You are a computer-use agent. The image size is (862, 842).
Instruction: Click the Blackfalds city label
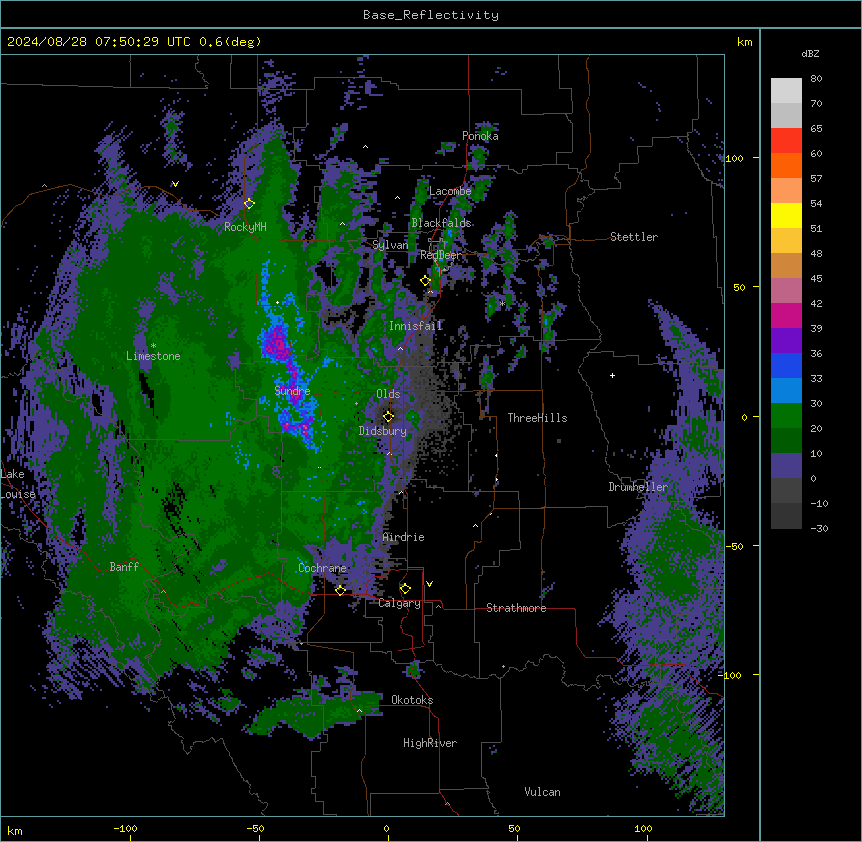(x=441, y=223)
